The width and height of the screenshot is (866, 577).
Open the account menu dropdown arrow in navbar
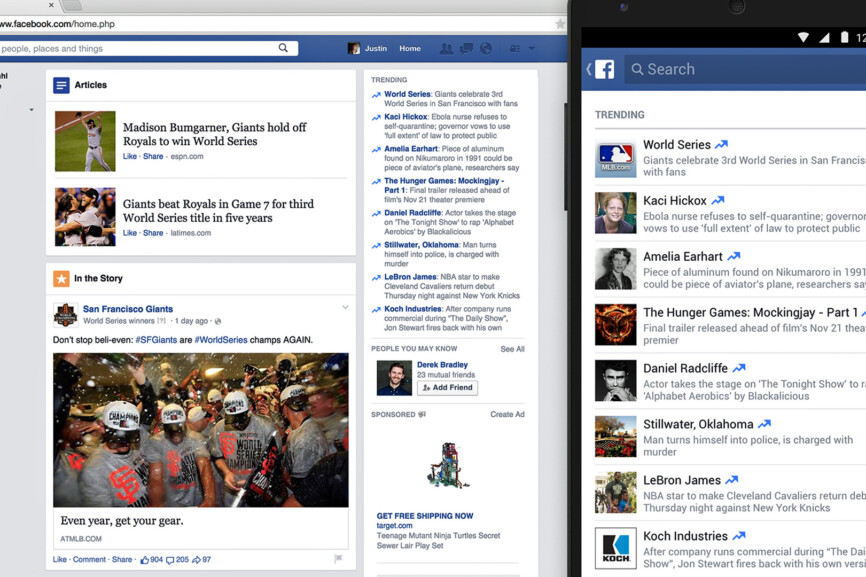pyautogui.click(x=532, y=49)
